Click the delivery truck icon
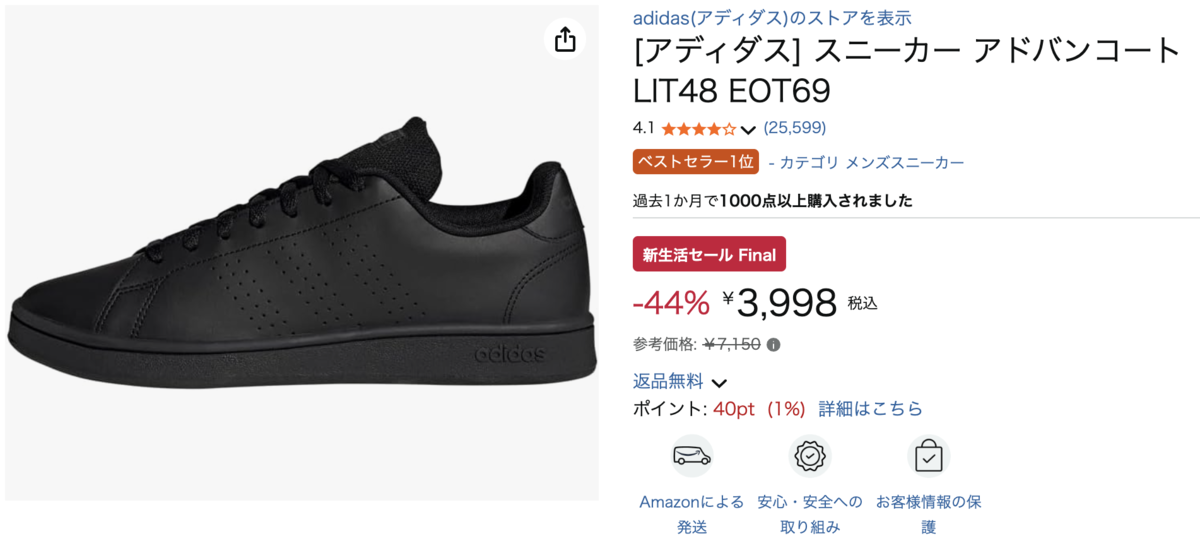Image resolution: width=1200 pixels, height=548 pixels. pos(691,456)
